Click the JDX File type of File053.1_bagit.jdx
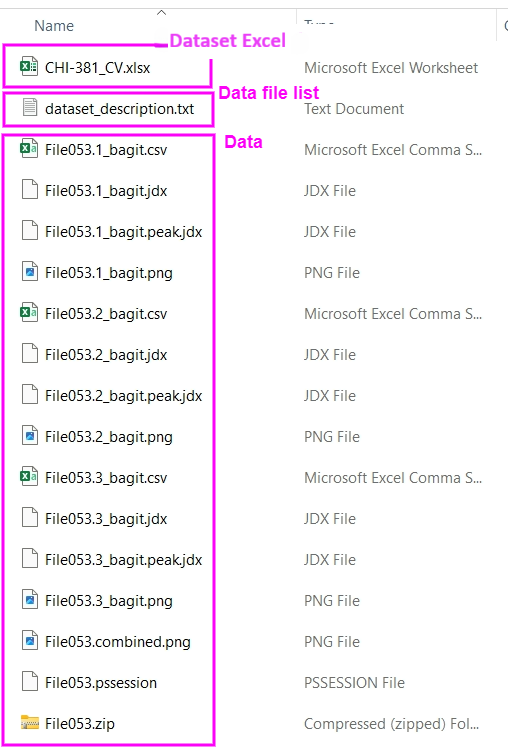Screen dimensions: 508x752 (x=330, y=191)
